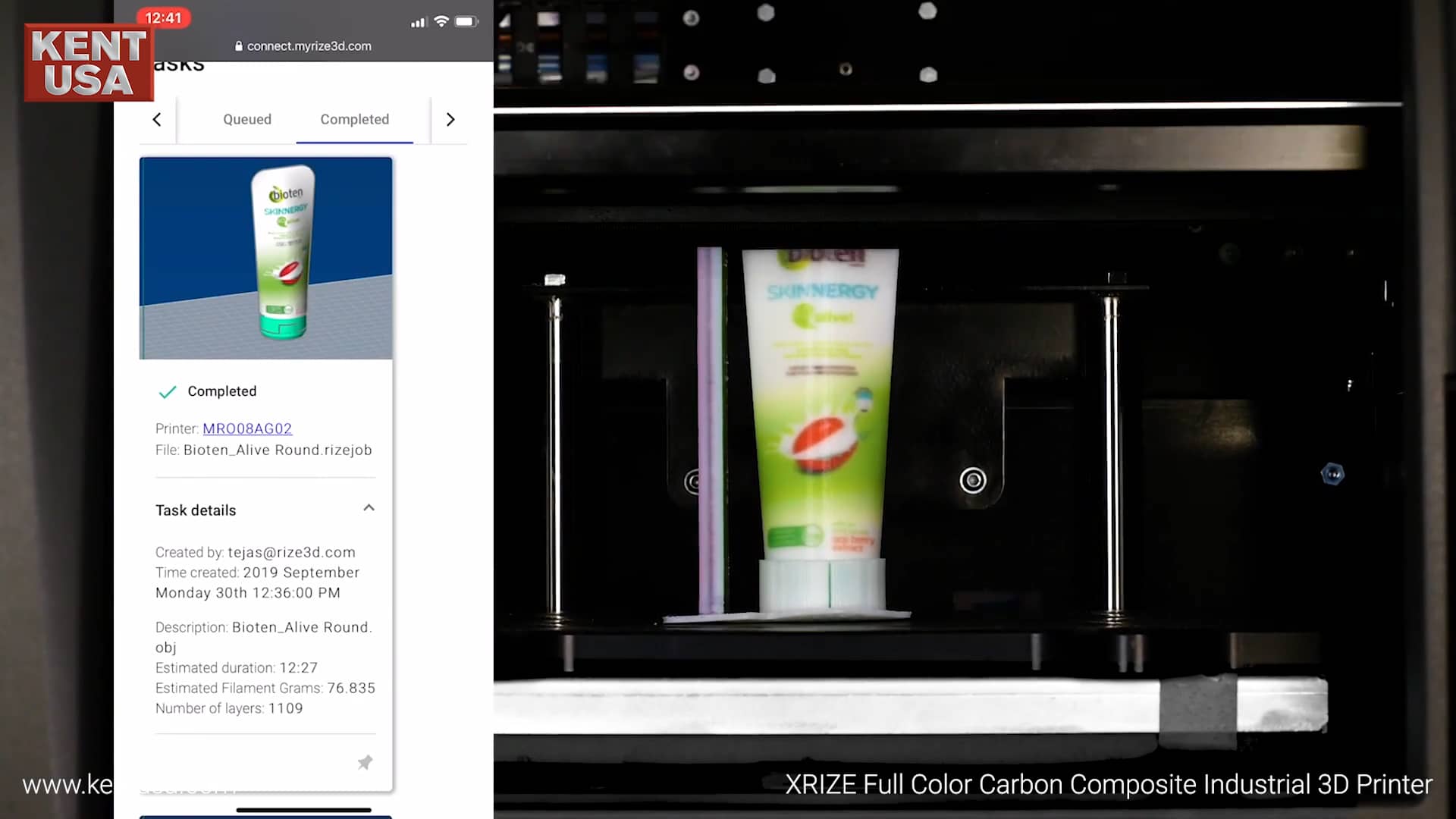Tap the Completed tab underline indicator

point(355,141)
